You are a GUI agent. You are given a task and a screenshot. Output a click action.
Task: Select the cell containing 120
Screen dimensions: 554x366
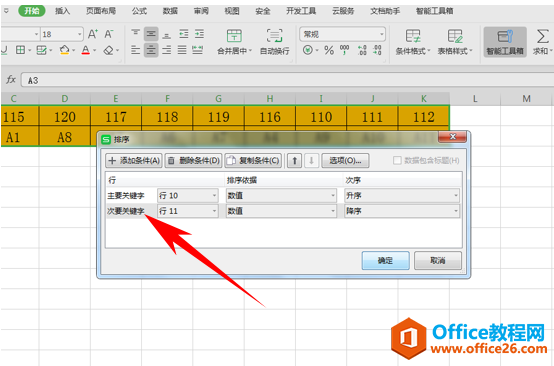[65, 117]
